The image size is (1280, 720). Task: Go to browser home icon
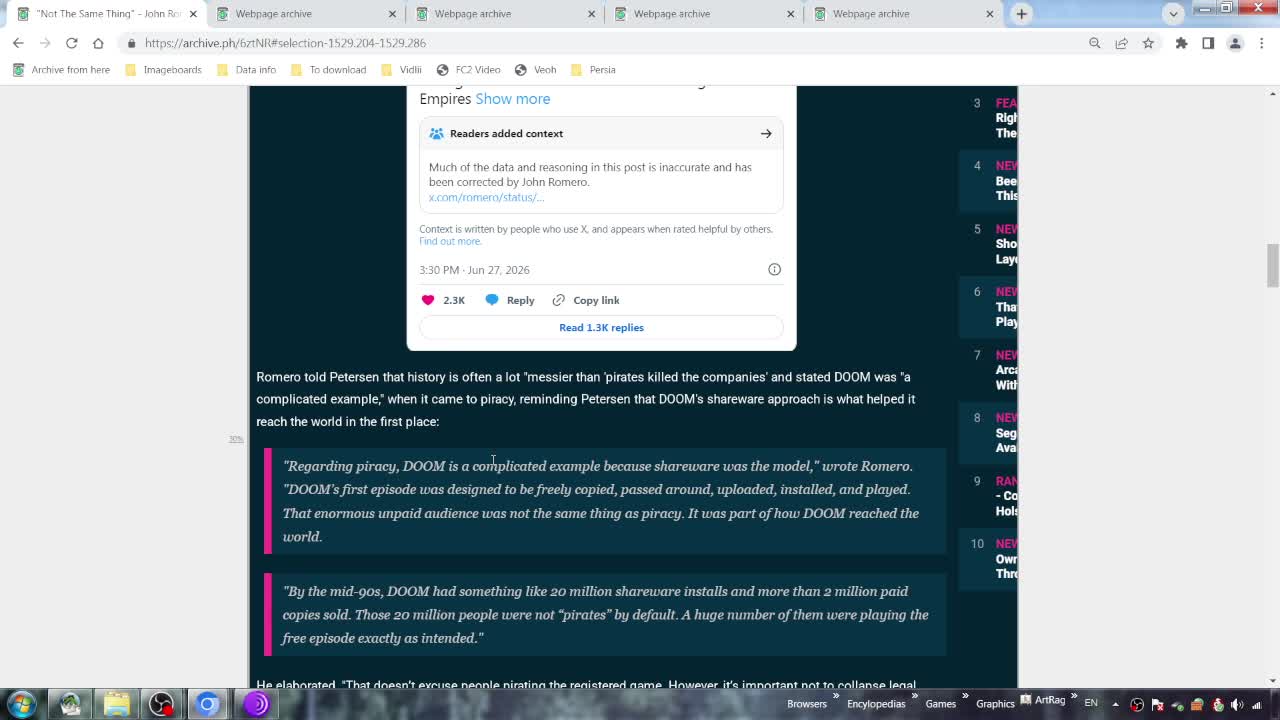[98, 43]
